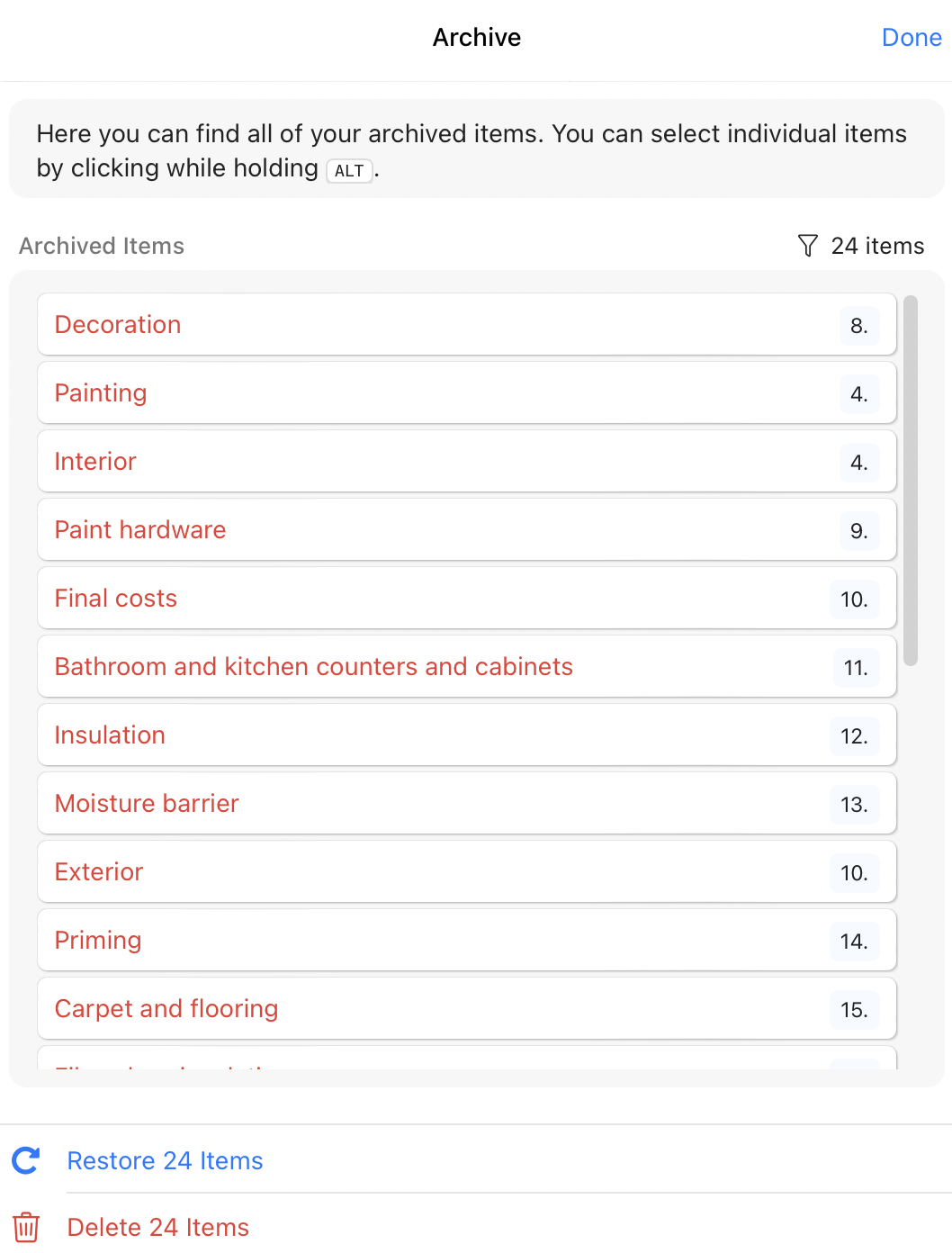
Task: Open Carpet and flooring from the archive
Action: 166,1009
